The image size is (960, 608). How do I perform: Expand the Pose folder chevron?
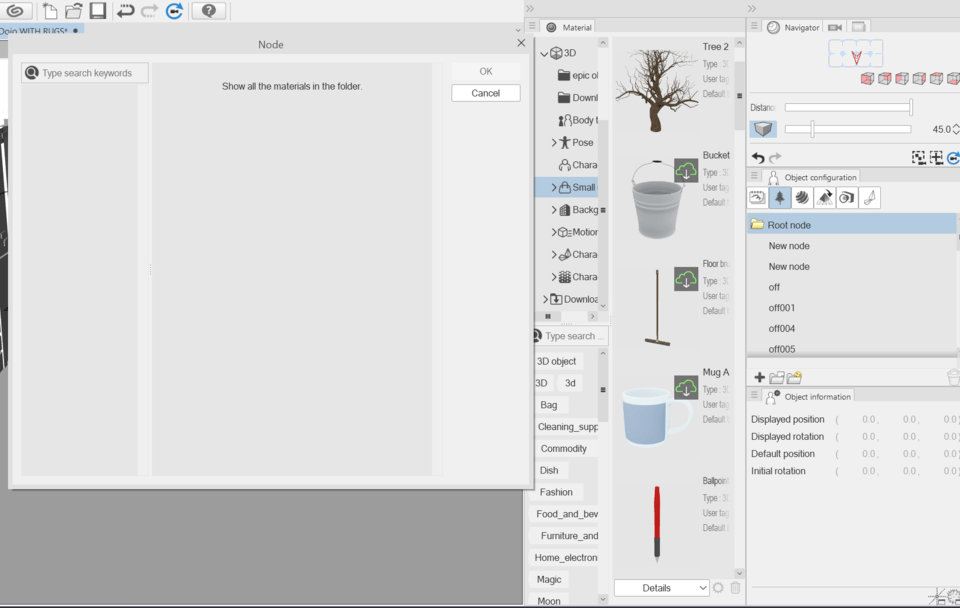pyautogui.click(x=553, y=143)
